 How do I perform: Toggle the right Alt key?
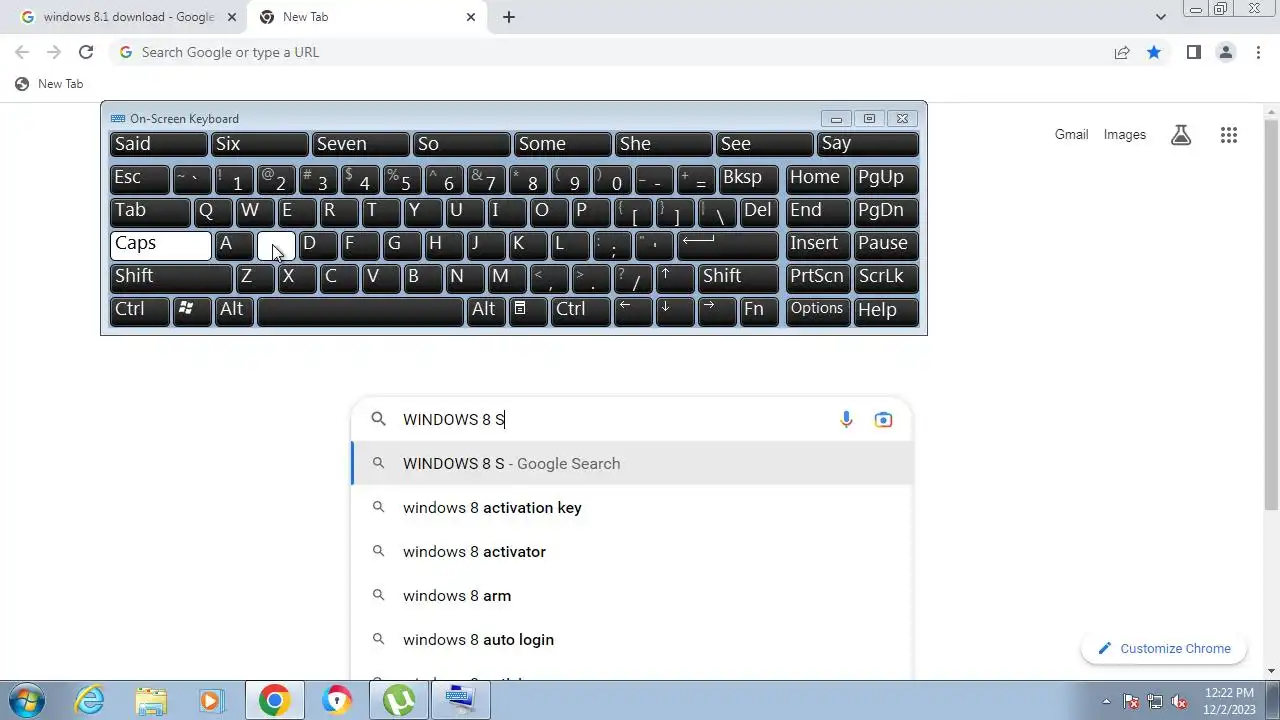point(486,310)
